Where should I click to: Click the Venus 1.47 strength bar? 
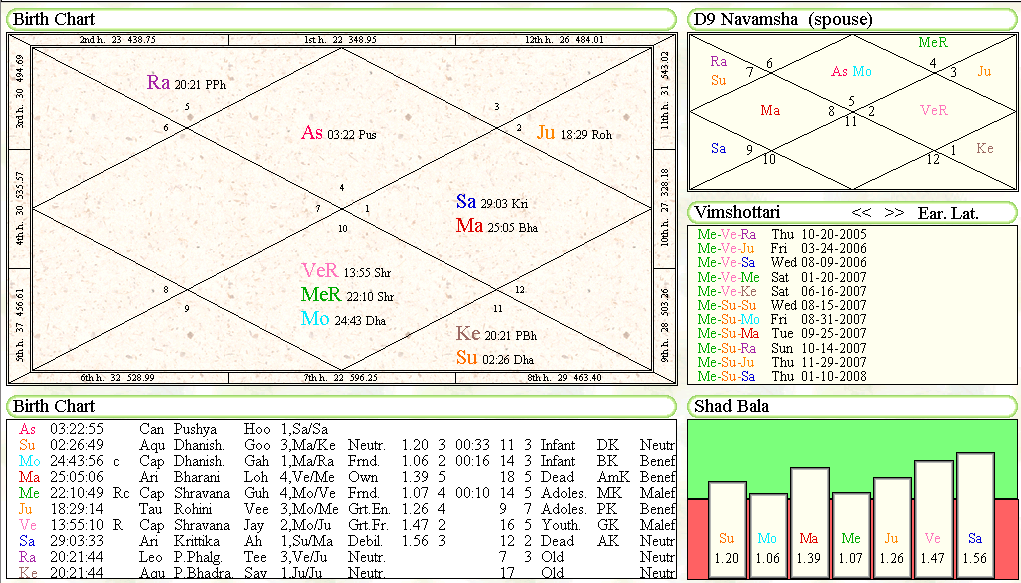pyautogui.click(x=933, y=519)
